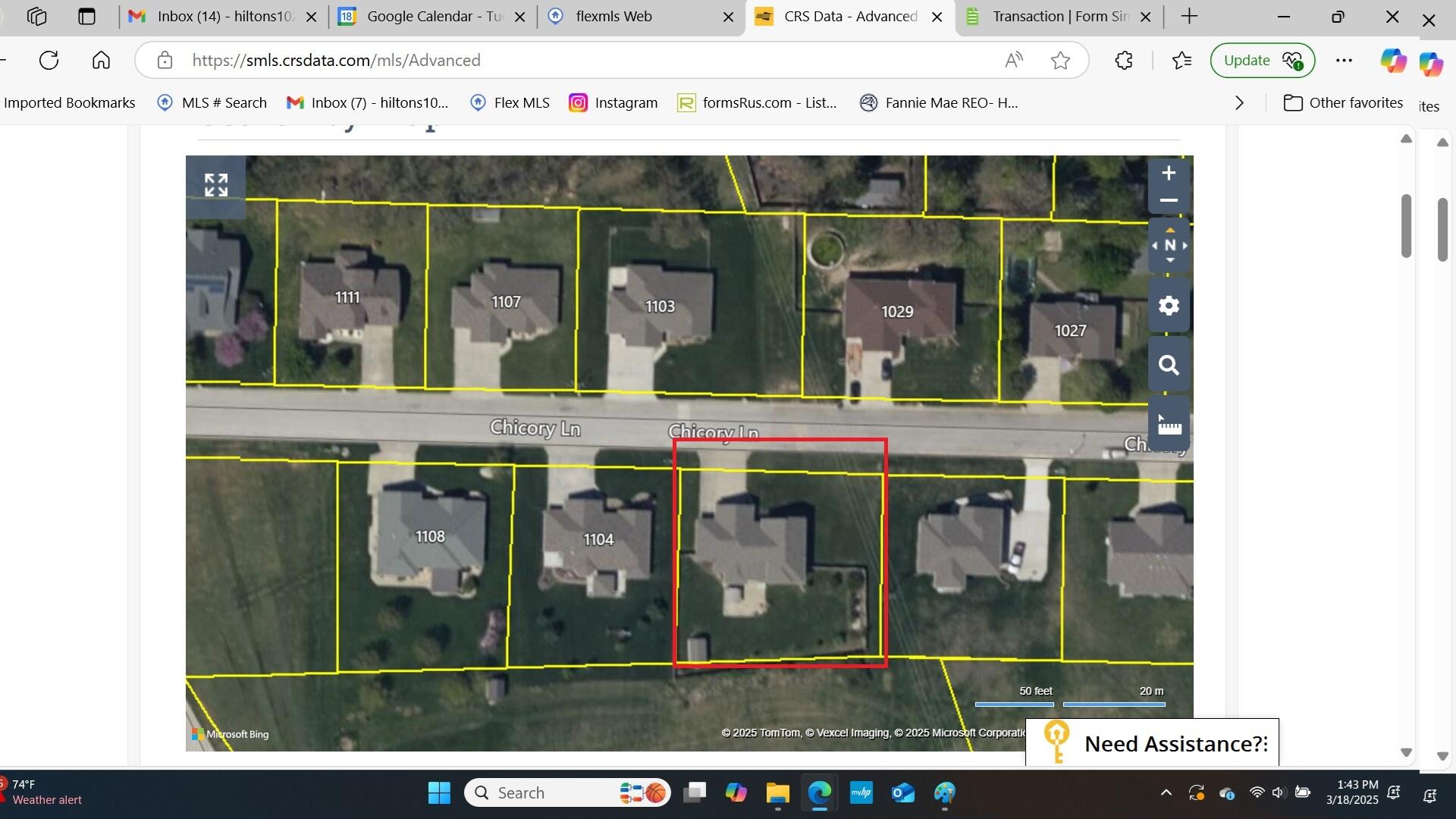Viewport: 1456px width, 819px height.
Task: Open a new browser tab
Action: coord(1190,17)
